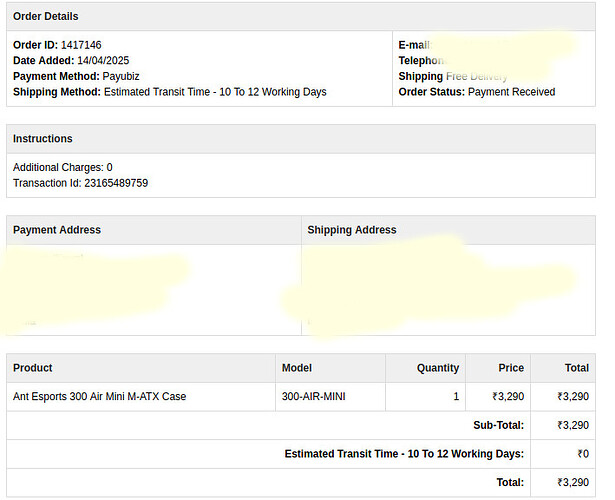Image resolution: width=615 pixels, height=500 pixels.
Task: Click the Payment Address heading
Action: point(57,230)
